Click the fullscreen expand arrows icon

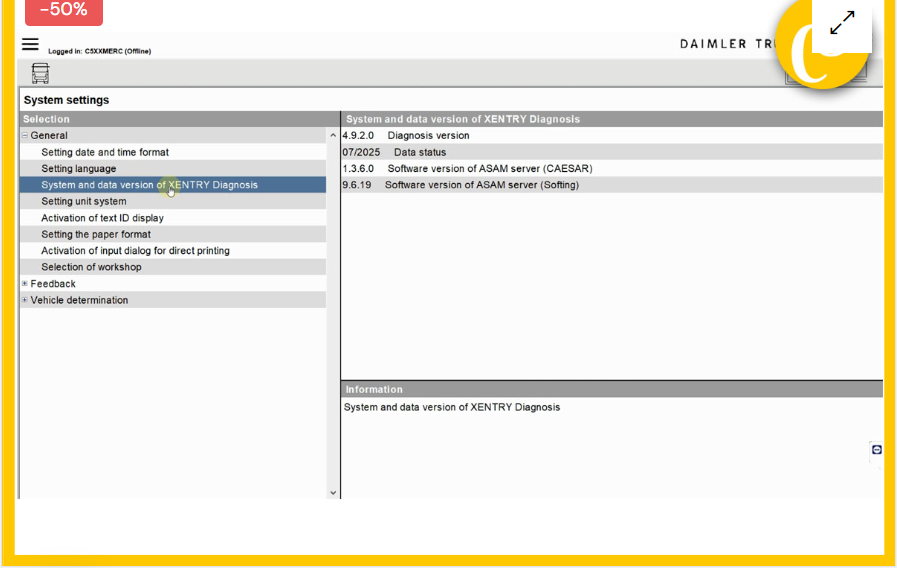pyautogui.click(x=842, y=23)
